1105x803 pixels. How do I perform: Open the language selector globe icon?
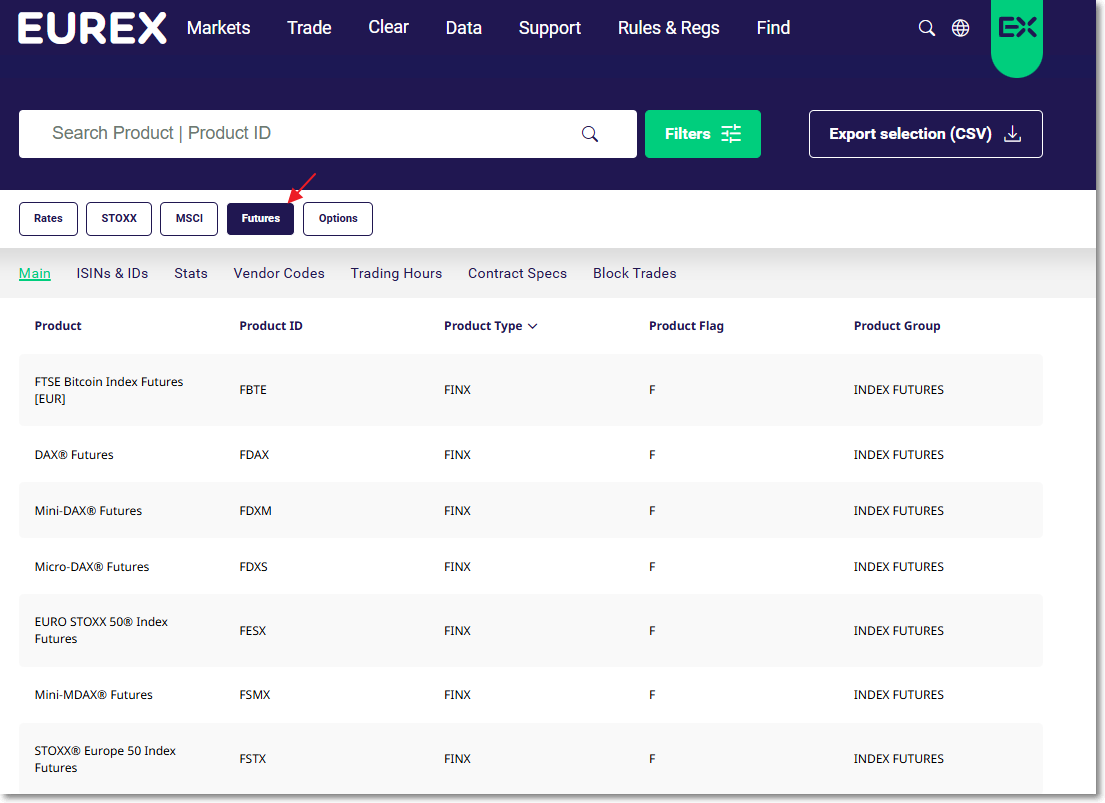[961, 28]
